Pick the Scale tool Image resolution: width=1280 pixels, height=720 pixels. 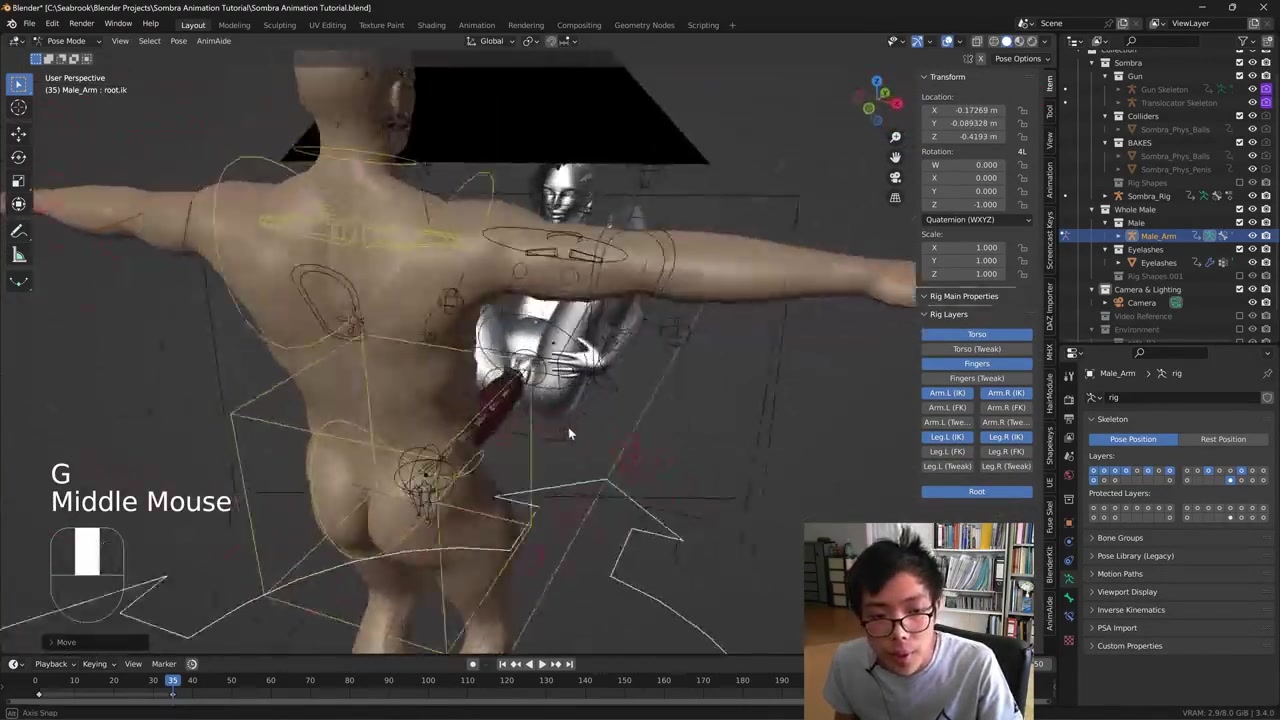tap(18, 181)
